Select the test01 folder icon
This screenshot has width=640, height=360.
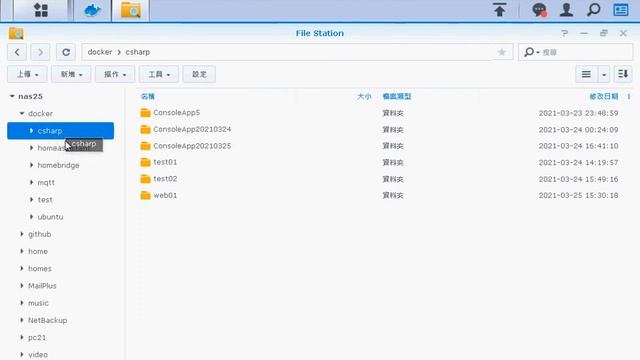(145, 162)
